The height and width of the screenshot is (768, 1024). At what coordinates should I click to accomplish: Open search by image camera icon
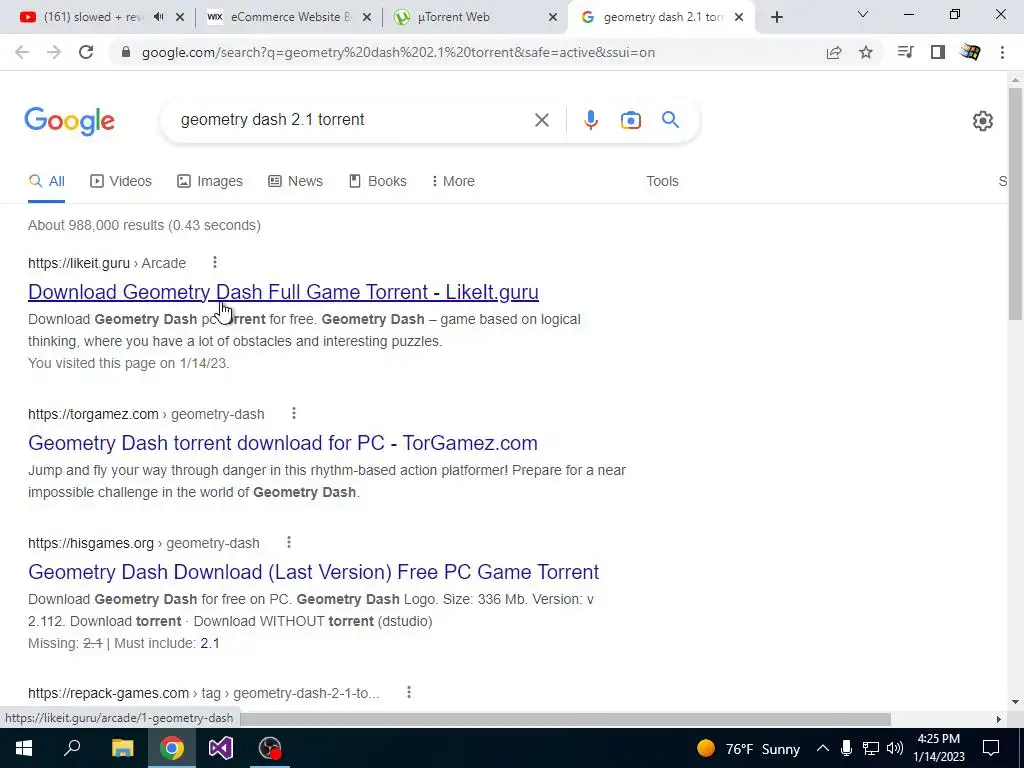coord(630,120)
